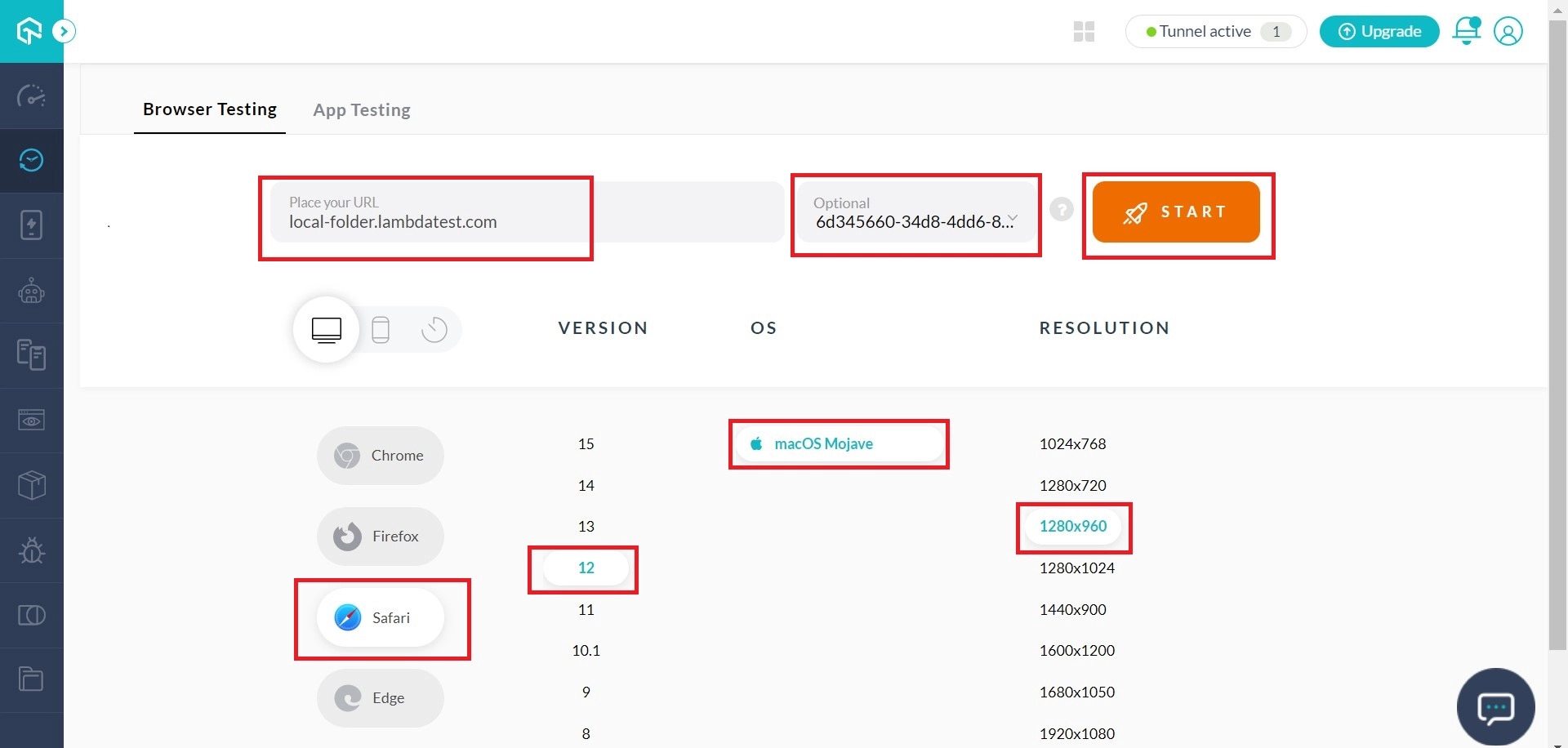
Task: Open the Dashboard speedometer sidebar icon
Action: point(31,96)
